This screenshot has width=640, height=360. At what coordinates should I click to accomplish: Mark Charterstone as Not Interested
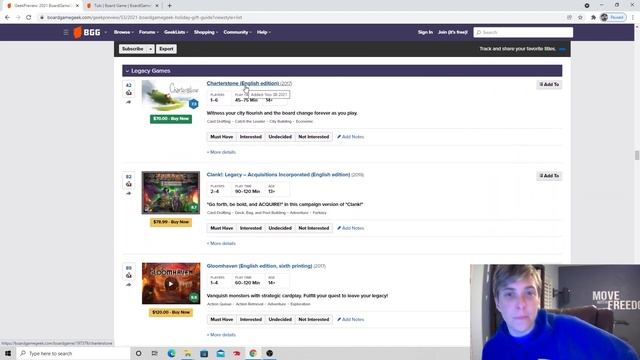pos(313,137)
